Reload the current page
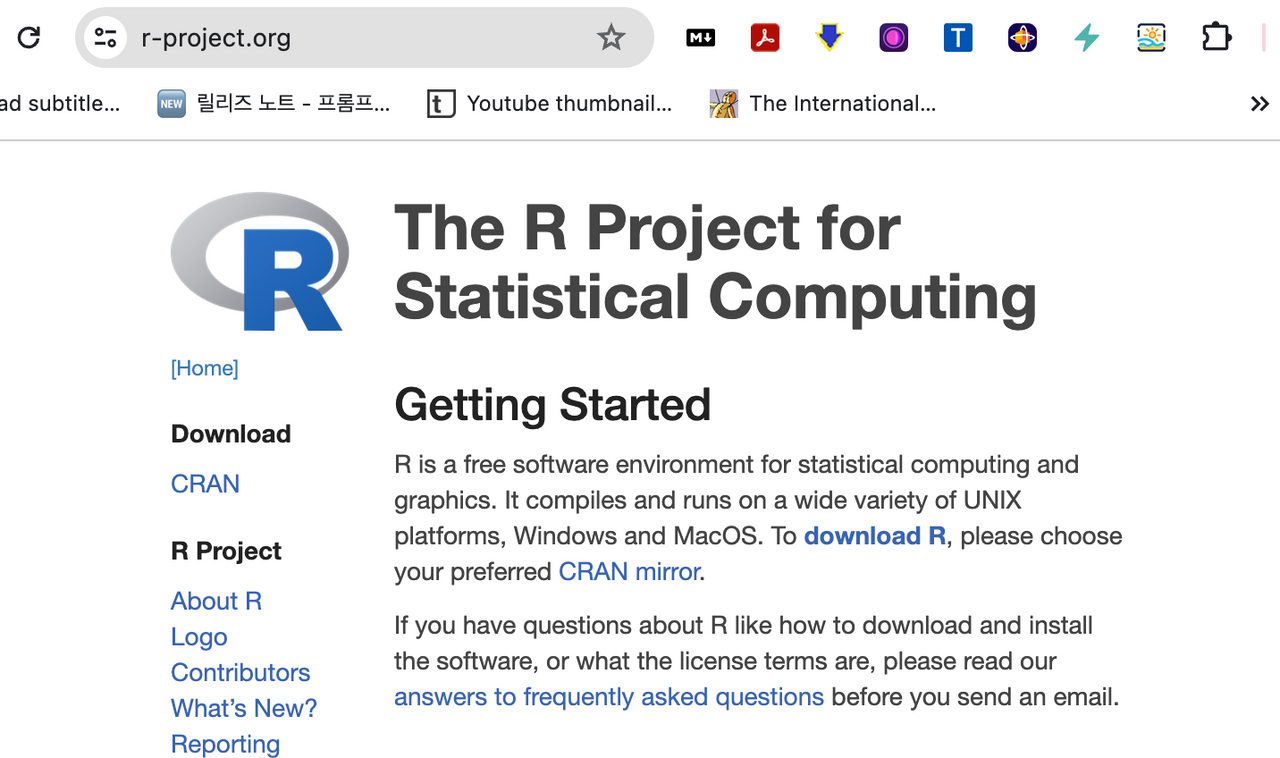The image size is (1280, 758). point(29,38)
